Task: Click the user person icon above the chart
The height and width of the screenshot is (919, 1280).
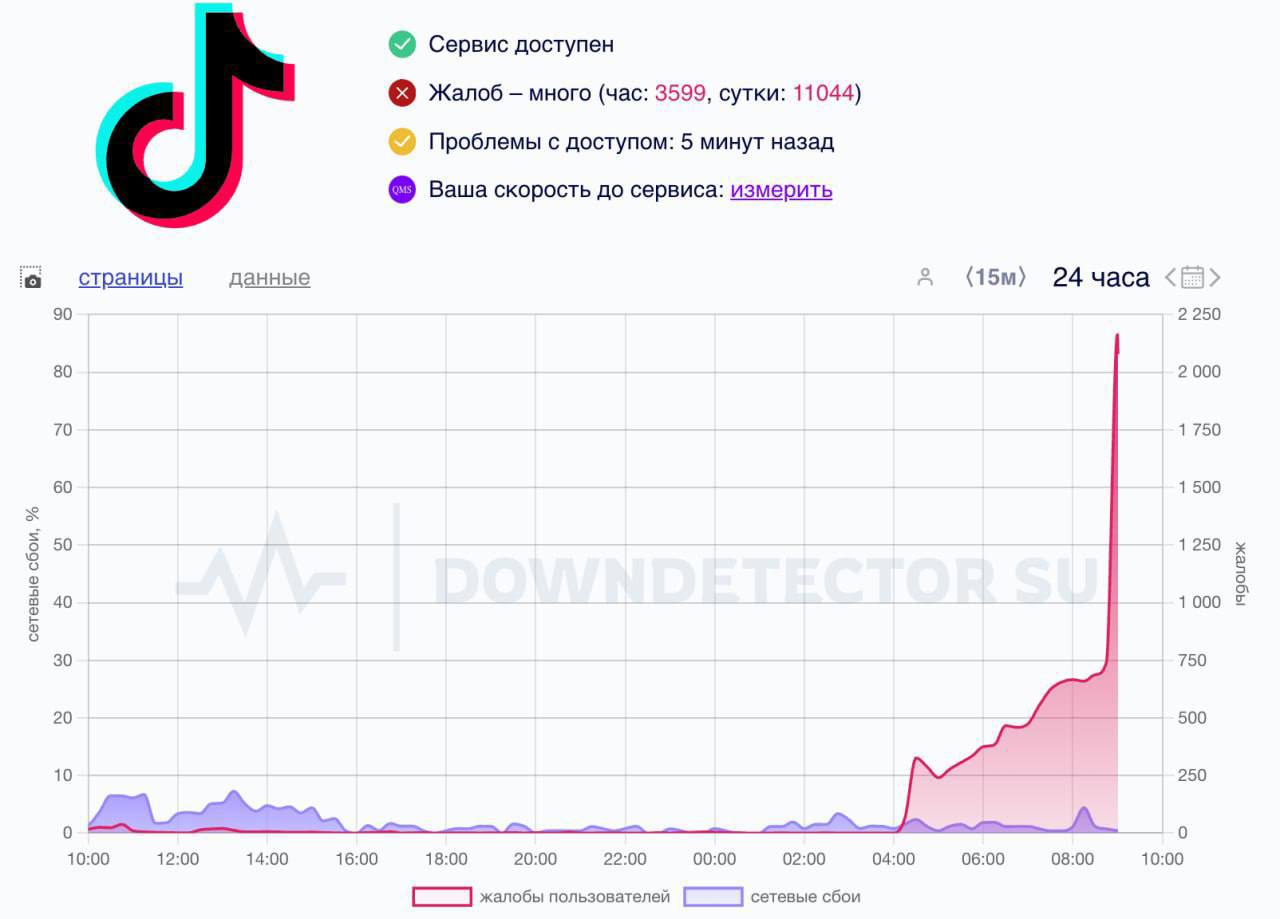Action: pos(925,277)
